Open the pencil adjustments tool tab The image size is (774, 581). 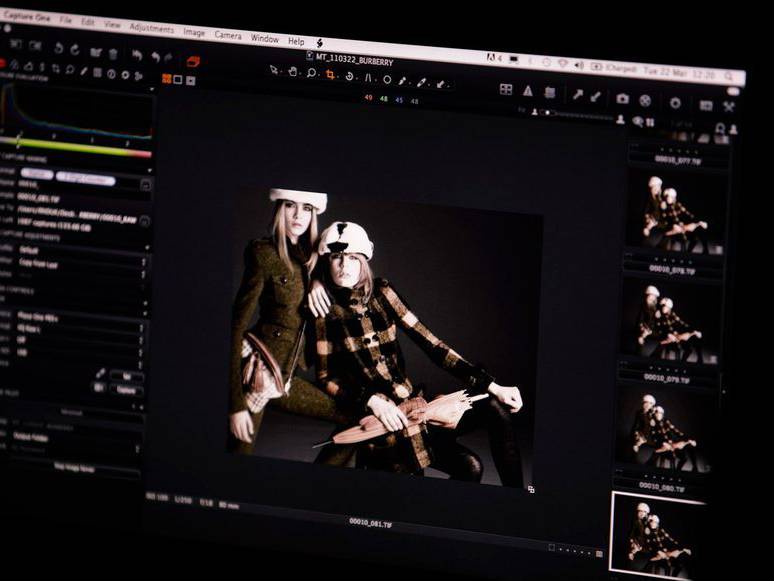click(x=84, y=72)
